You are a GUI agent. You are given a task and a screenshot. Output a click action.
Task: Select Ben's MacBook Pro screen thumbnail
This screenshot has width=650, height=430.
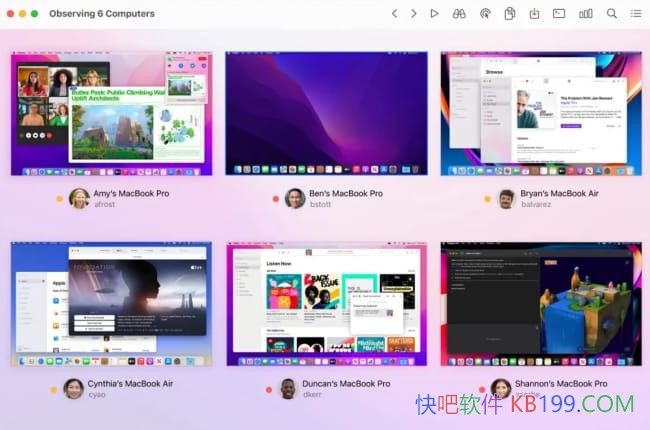(x=326, y=114)
